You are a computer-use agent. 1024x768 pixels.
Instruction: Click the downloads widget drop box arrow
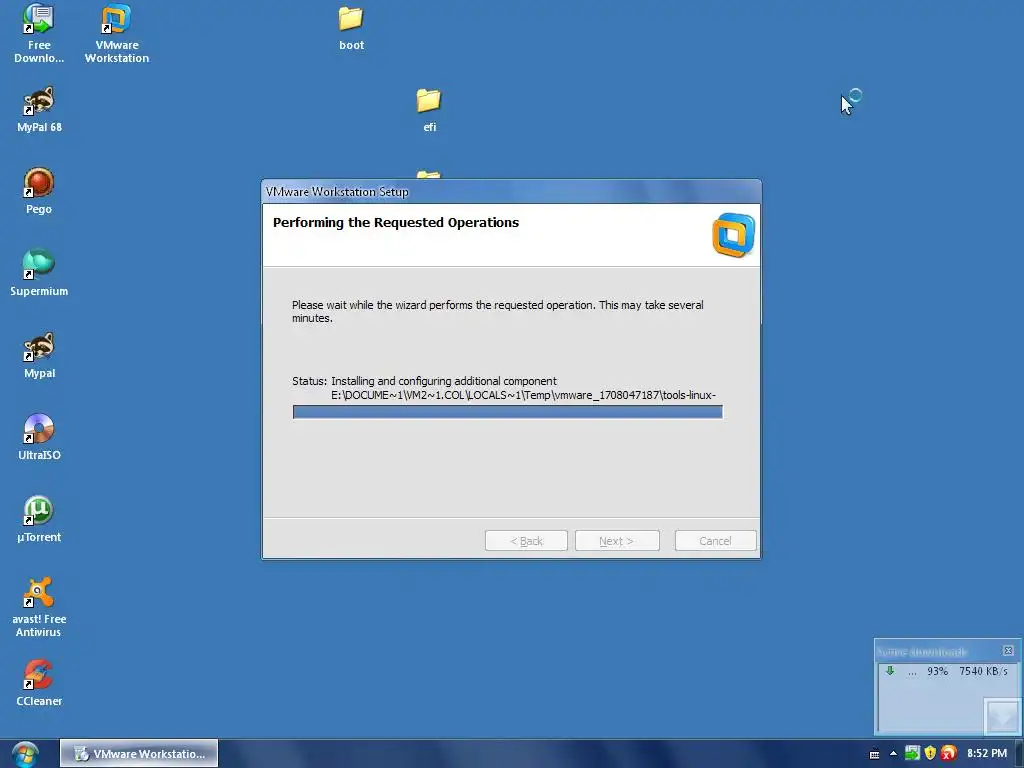(x=1002, y=716)
